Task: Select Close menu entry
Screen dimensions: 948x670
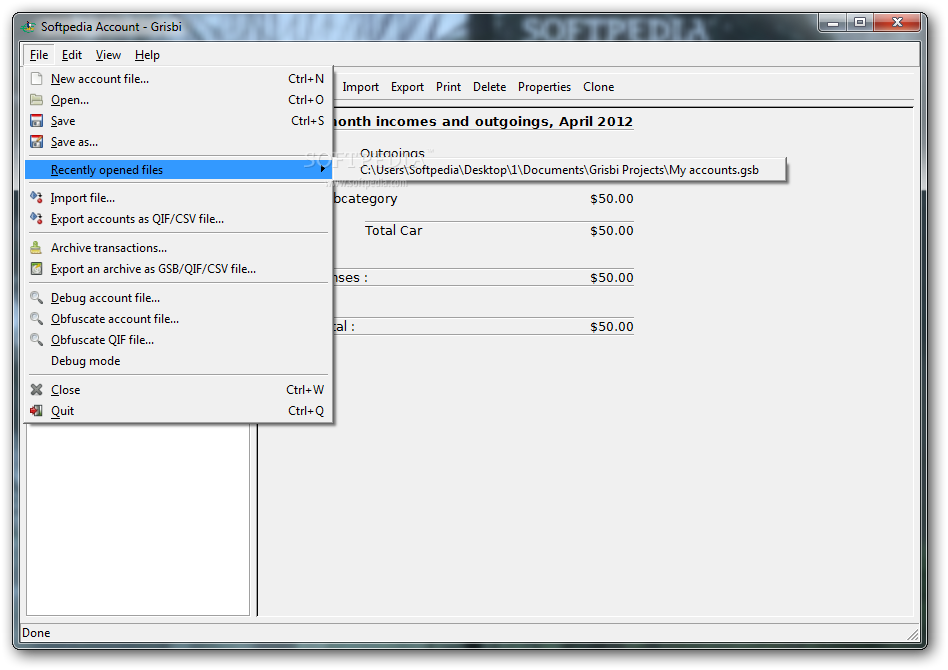Action: point(178,390)
